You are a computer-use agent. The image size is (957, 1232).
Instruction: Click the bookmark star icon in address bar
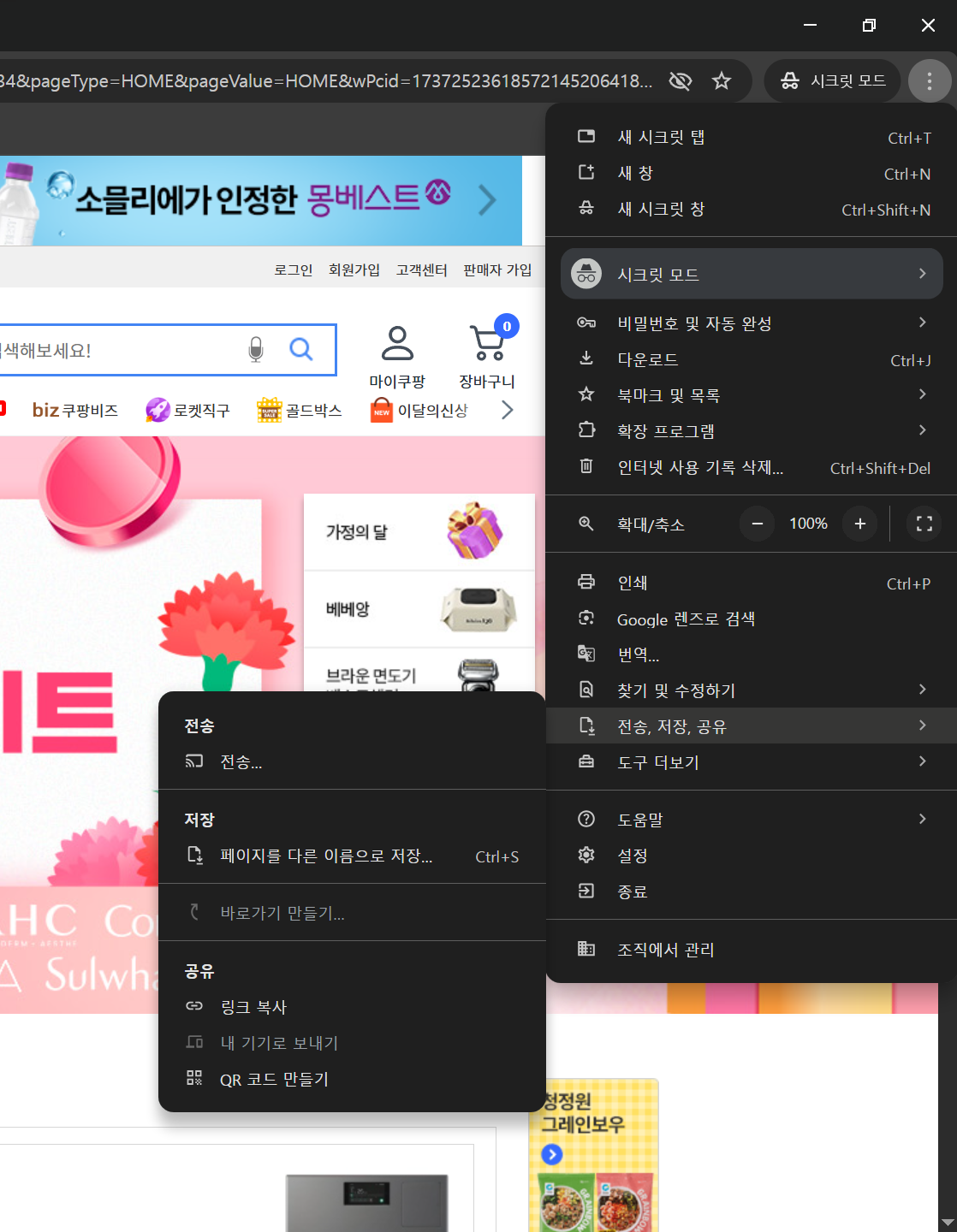coord(722,81)
